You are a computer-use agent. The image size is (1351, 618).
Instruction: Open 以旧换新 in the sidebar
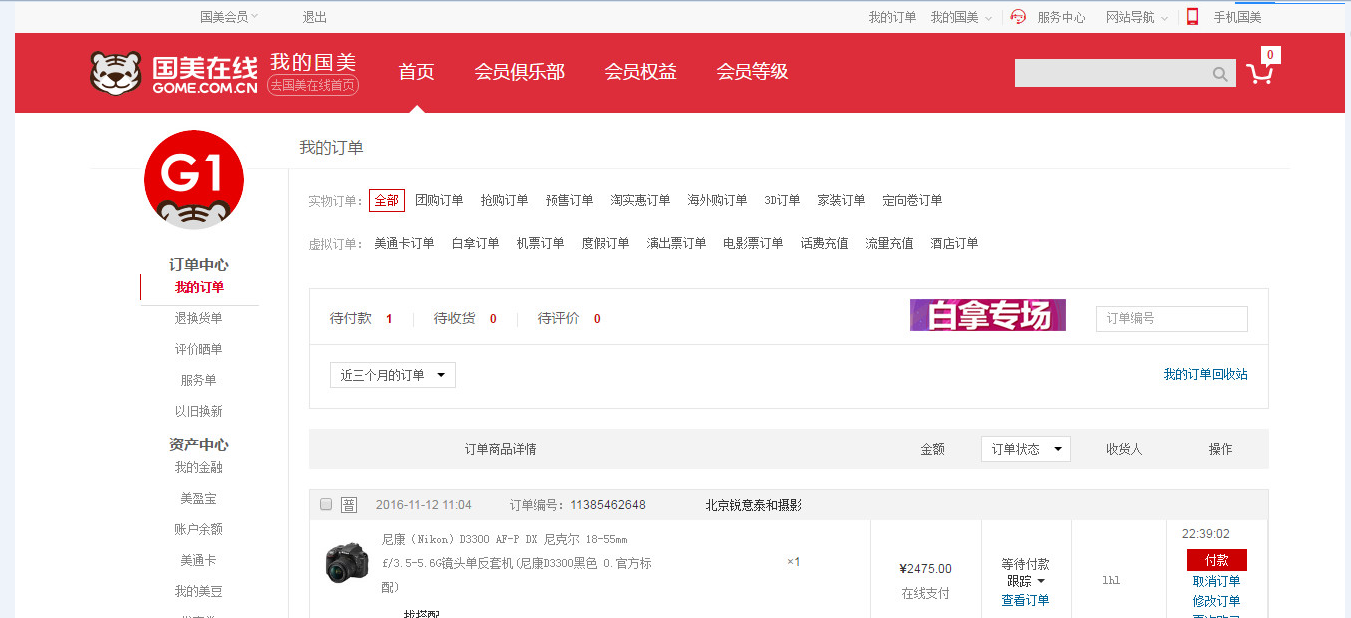[x=199, y=411]
